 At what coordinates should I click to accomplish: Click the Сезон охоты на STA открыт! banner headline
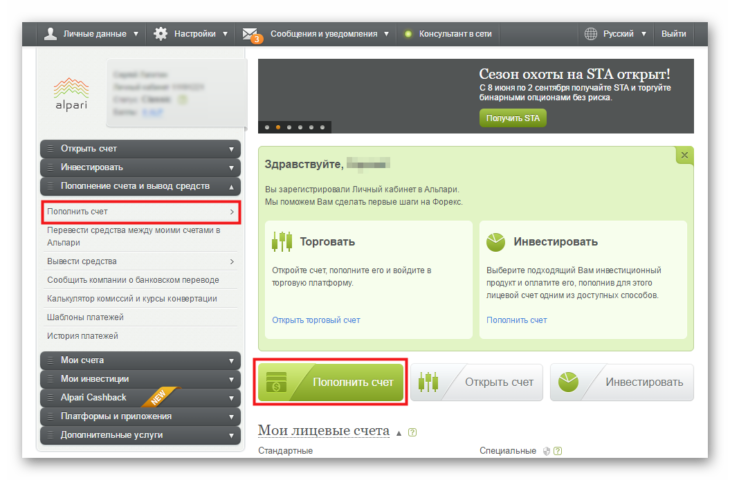(575, 74)
